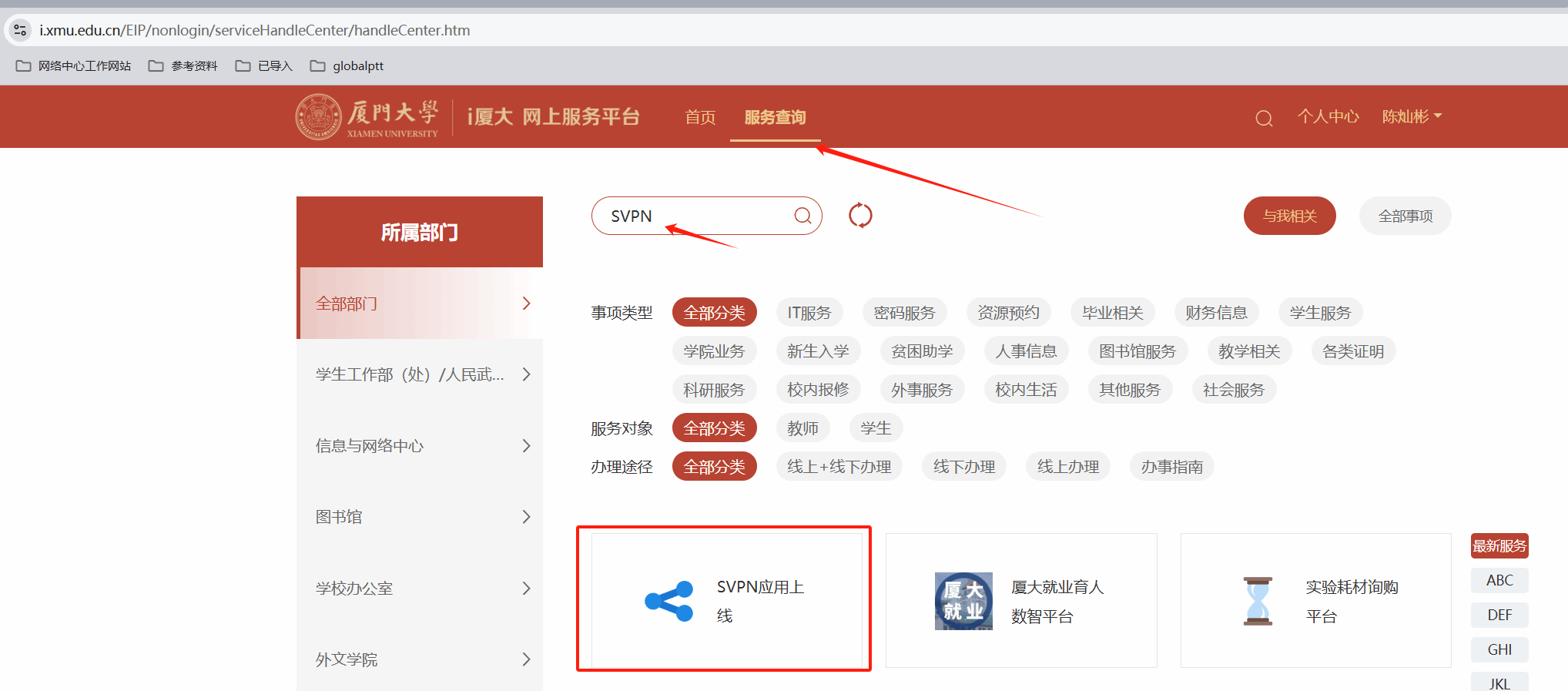
Task: Click the 与我相关 button
Action: click(x=1290, y=216)
